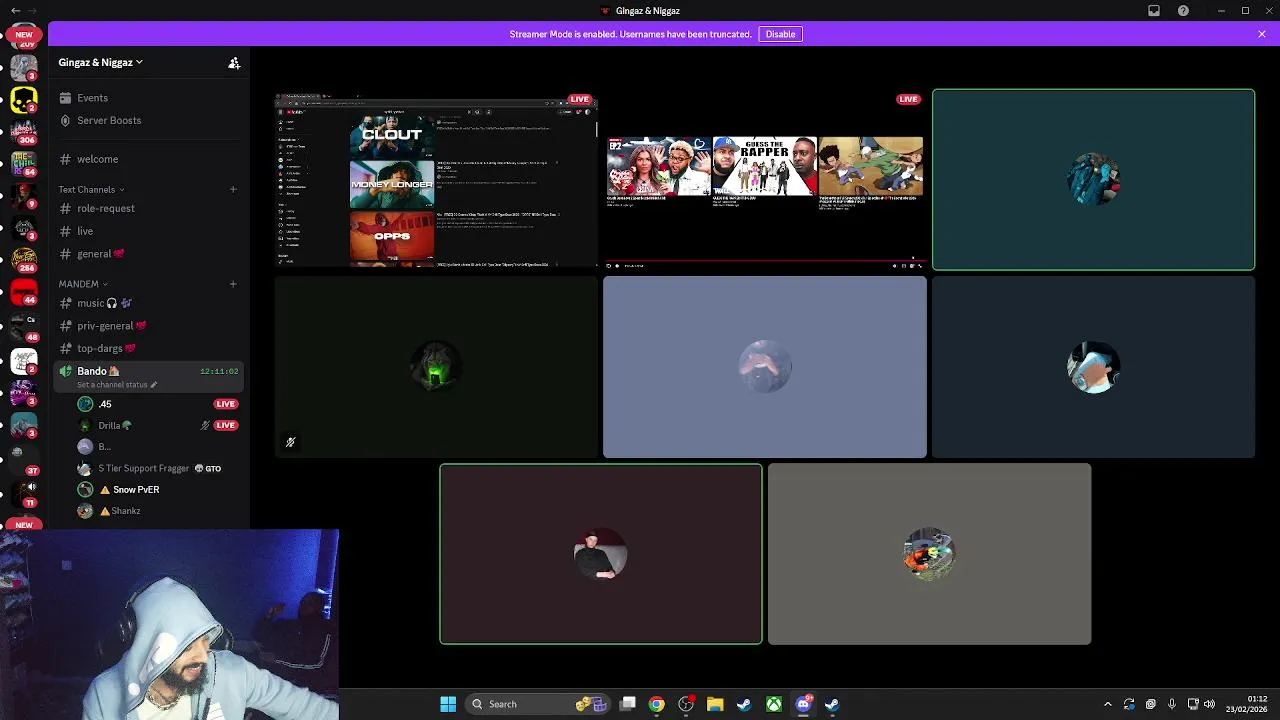Click the .45 user avatar in voice list

[85, 404]
